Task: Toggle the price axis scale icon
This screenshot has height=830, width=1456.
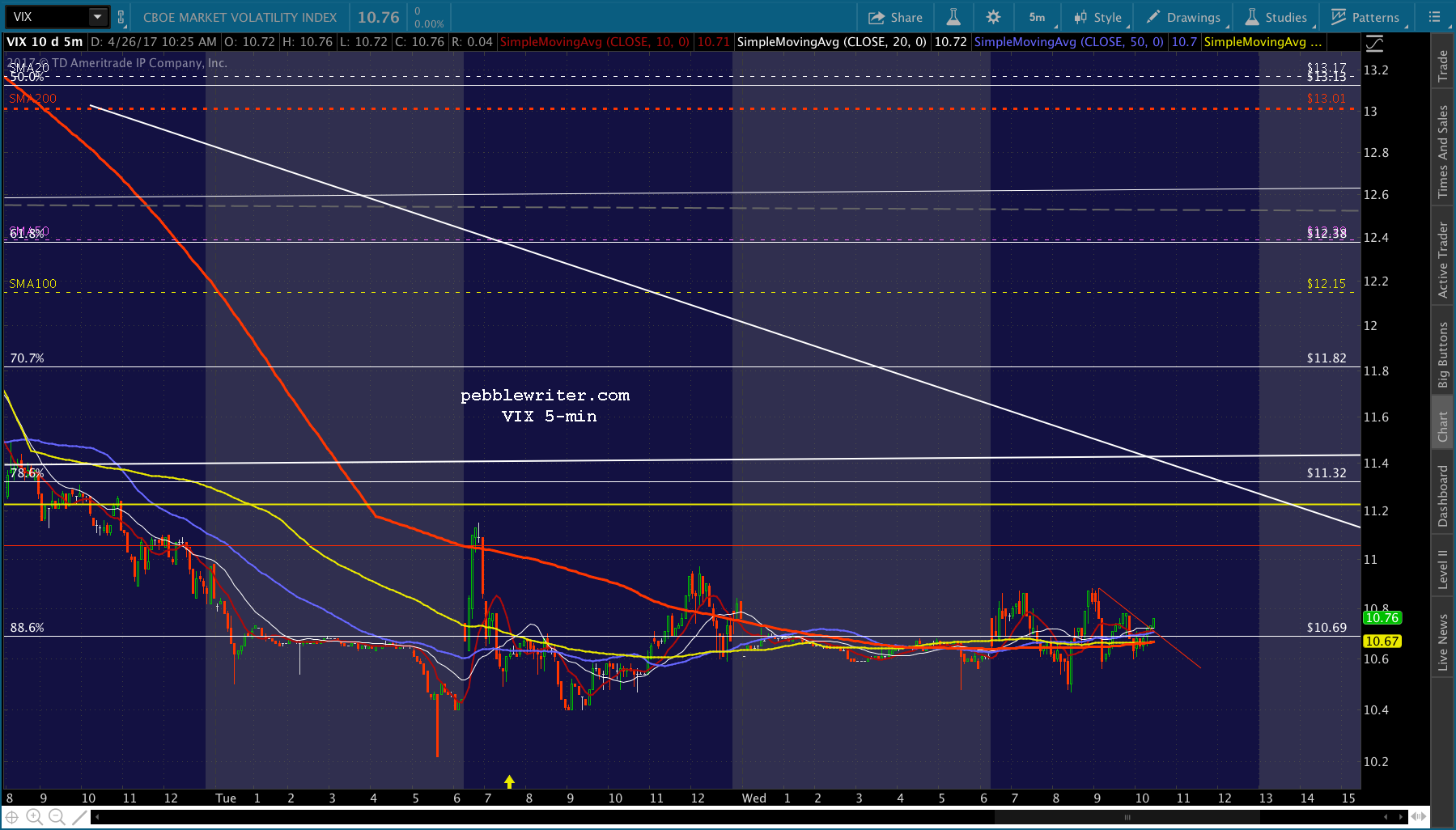Action: click(1374, 43)
